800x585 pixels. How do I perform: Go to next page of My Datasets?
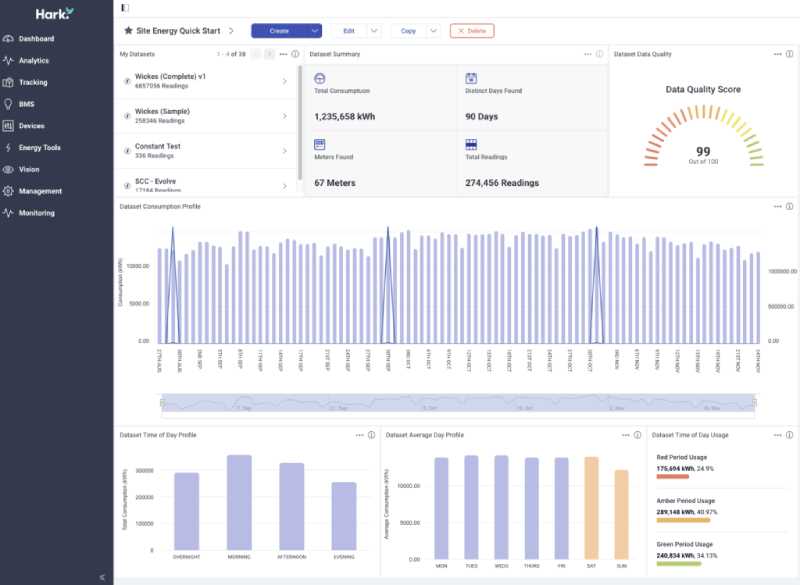tap(269, 54)
